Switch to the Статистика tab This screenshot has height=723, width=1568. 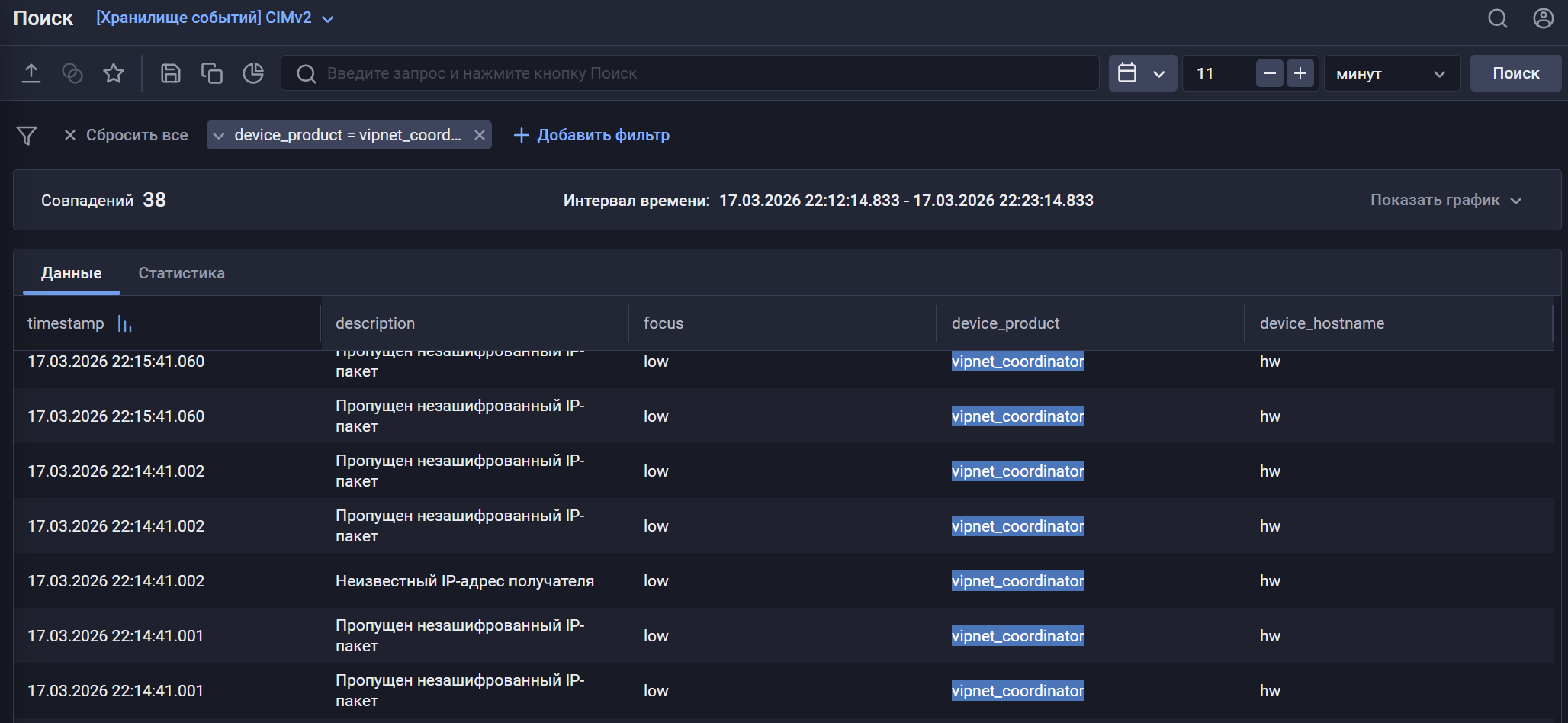click(181, 272)
